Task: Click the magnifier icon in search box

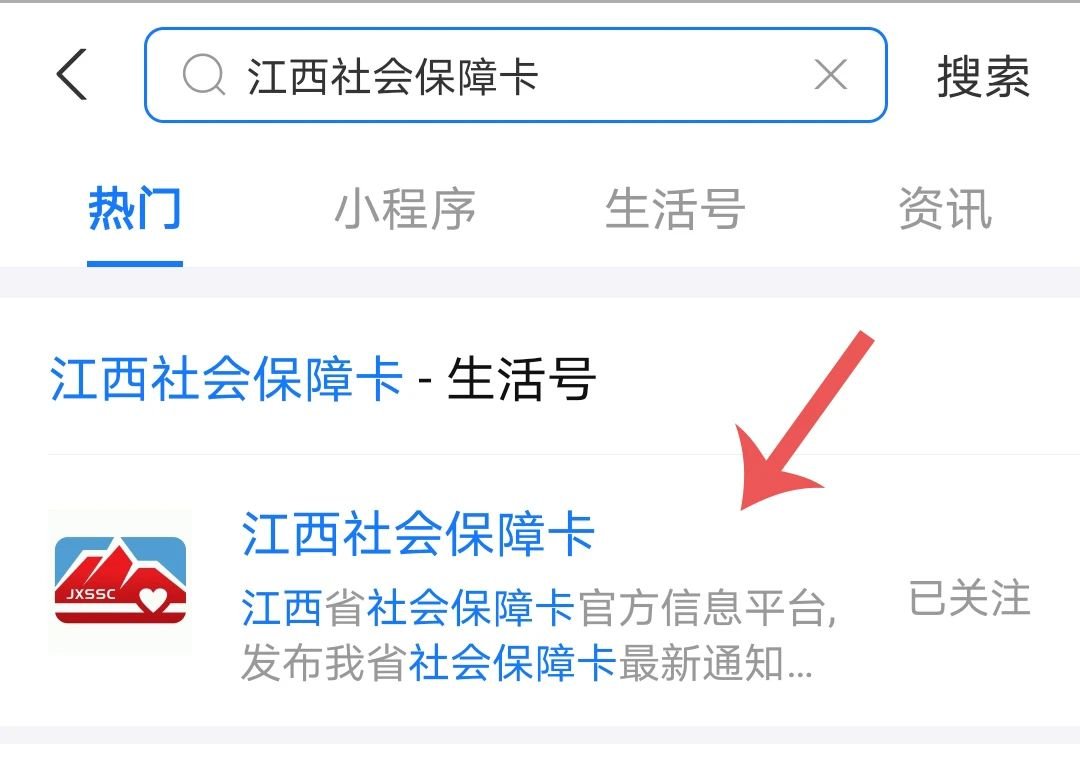Action: (x=204, y=75)
